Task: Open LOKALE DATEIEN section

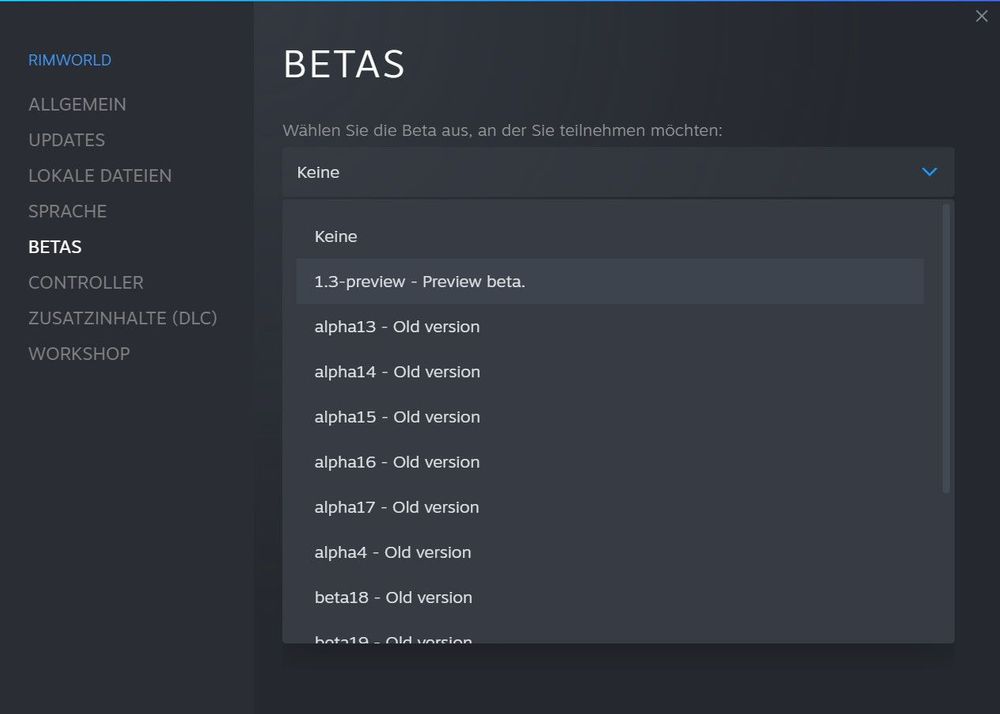Action: point(100,176)
